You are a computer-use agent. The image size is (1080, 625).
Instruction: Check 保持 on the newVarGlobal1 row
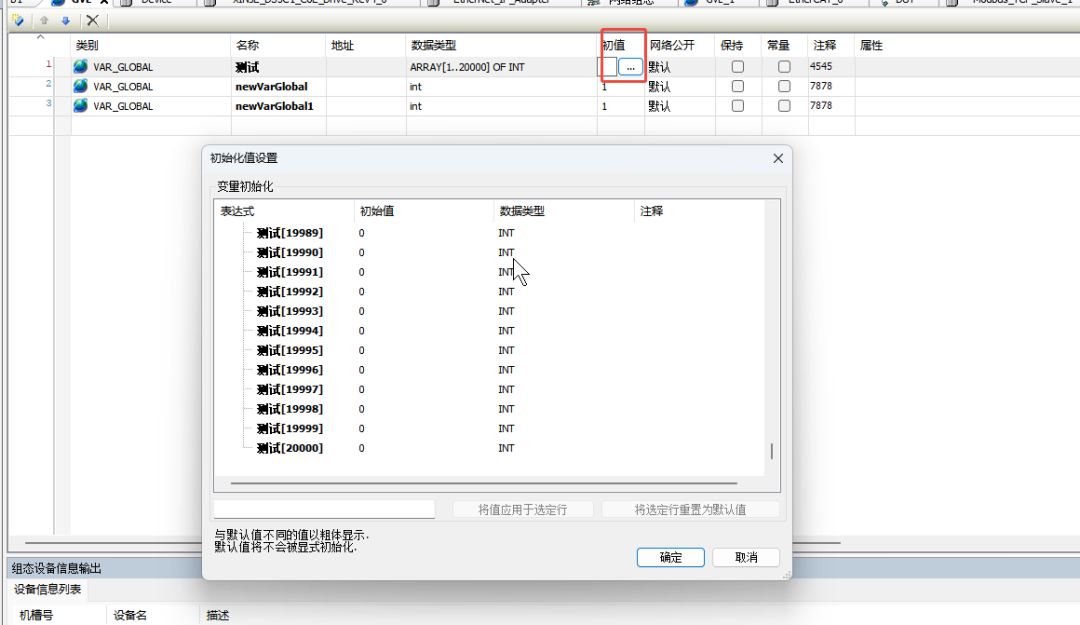(x=738, y=105)
